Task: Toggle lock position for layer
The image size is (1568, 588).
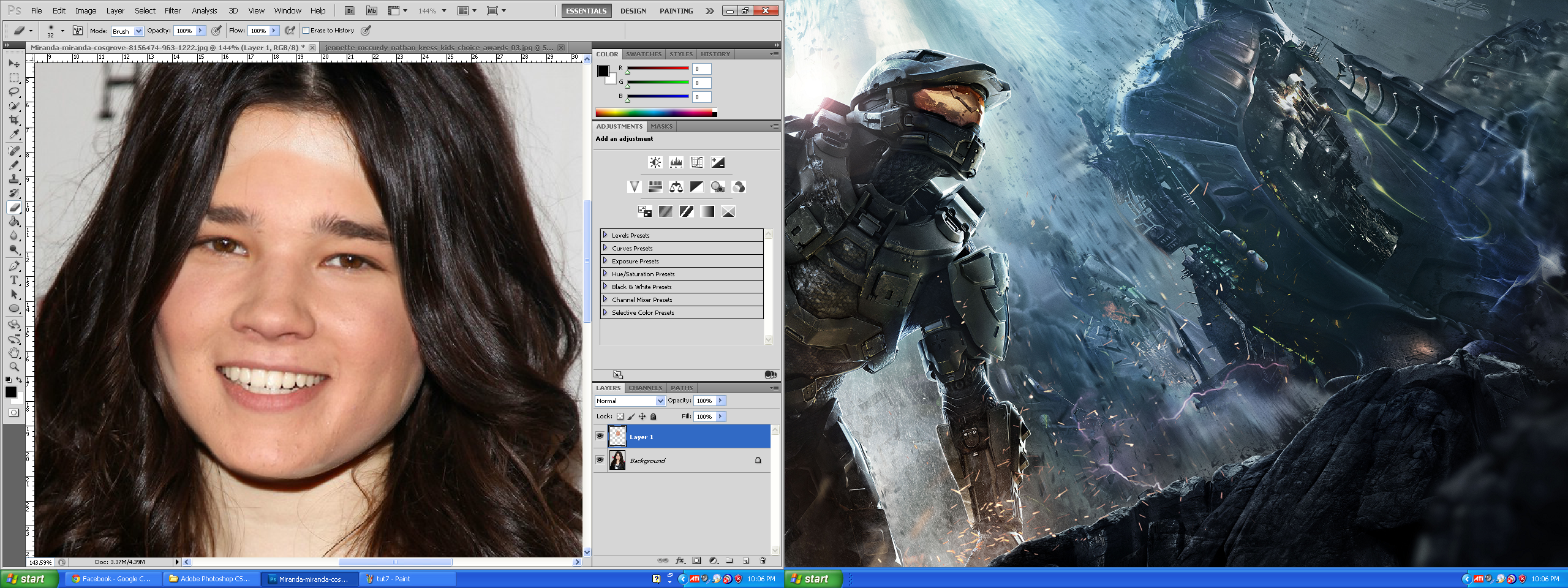Action: coord(642,417)
